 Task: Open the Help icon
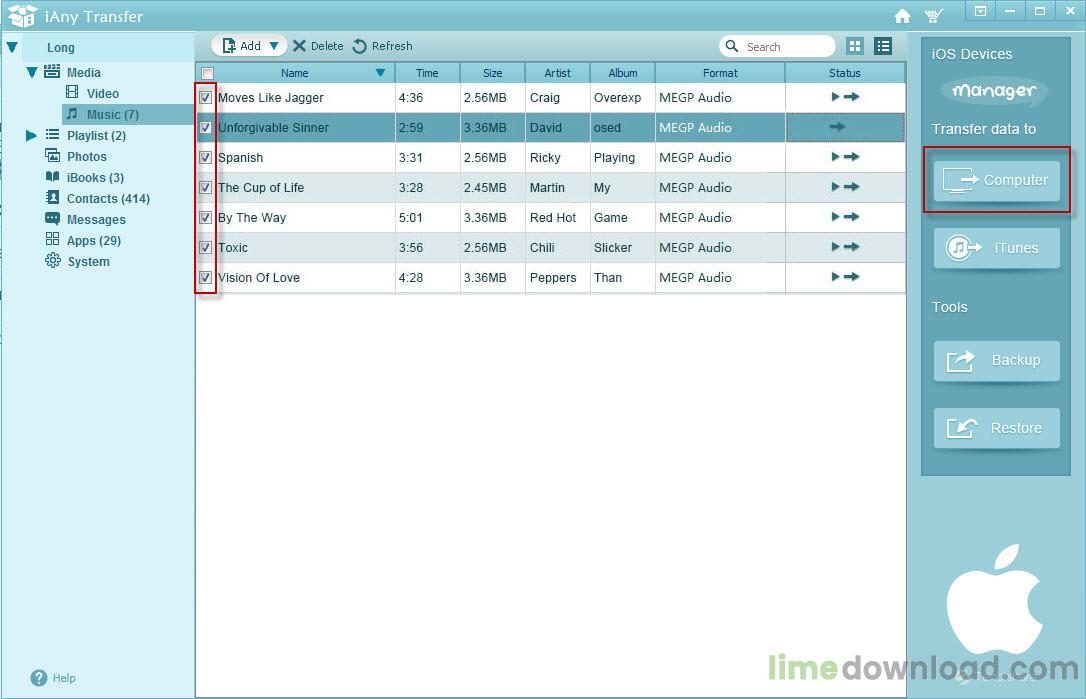(39, 678)
